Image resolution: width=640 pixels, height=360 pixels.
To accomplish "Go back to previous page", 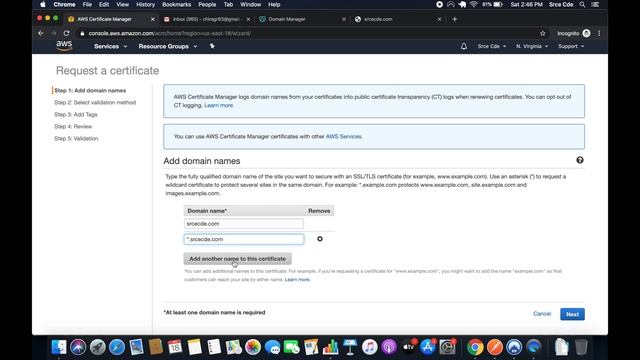I will click(x=41, y=33).
